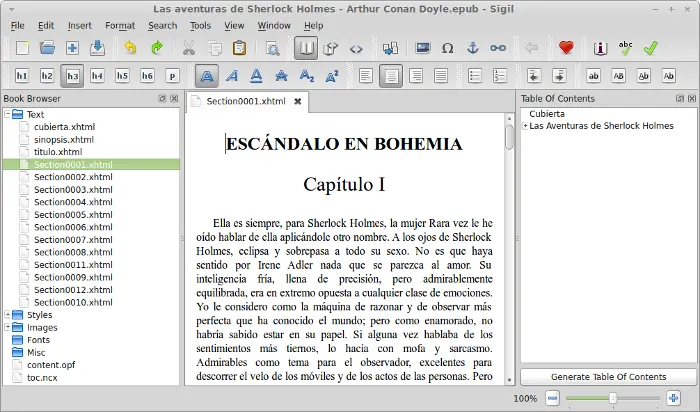Insert a bulleted list
The height and width of the screenshot is (412, 700).
pyautogui.click(x=475, y=76)
